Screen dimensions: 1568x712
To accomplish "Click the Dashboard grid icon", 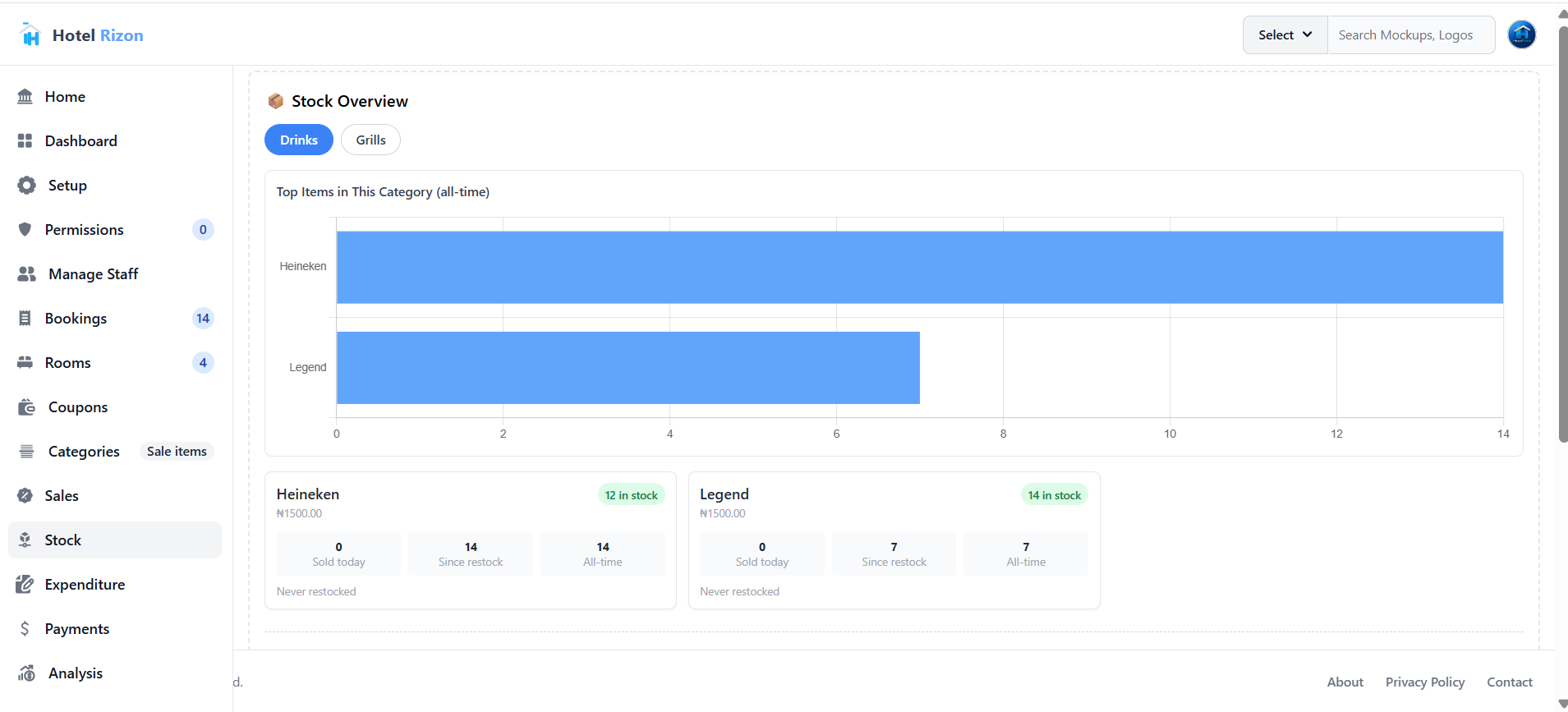I will (x=25, y=141).
